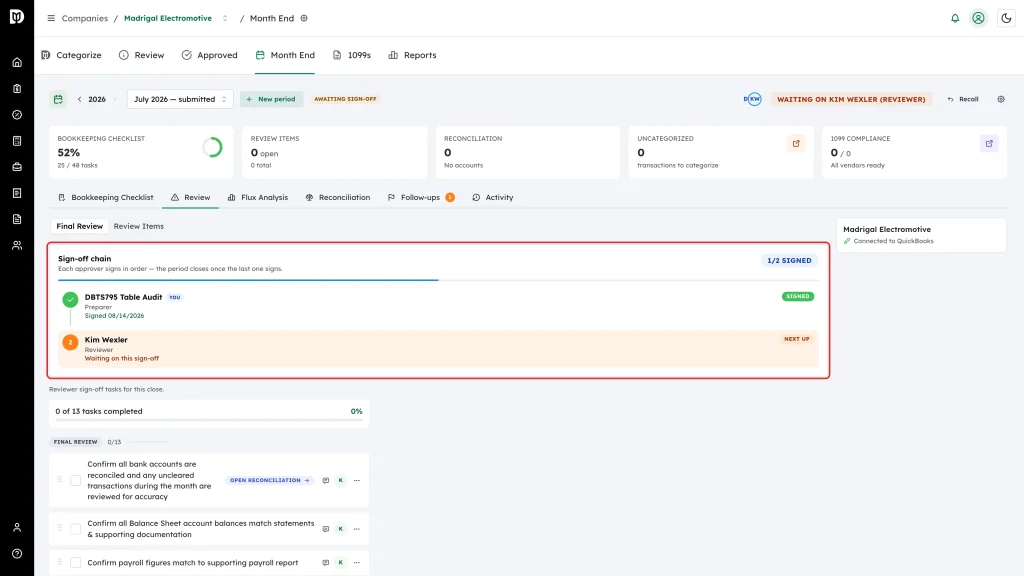1024x576 pixels.
Task: Click the Review Items summary card
Action: coord(334,152)
